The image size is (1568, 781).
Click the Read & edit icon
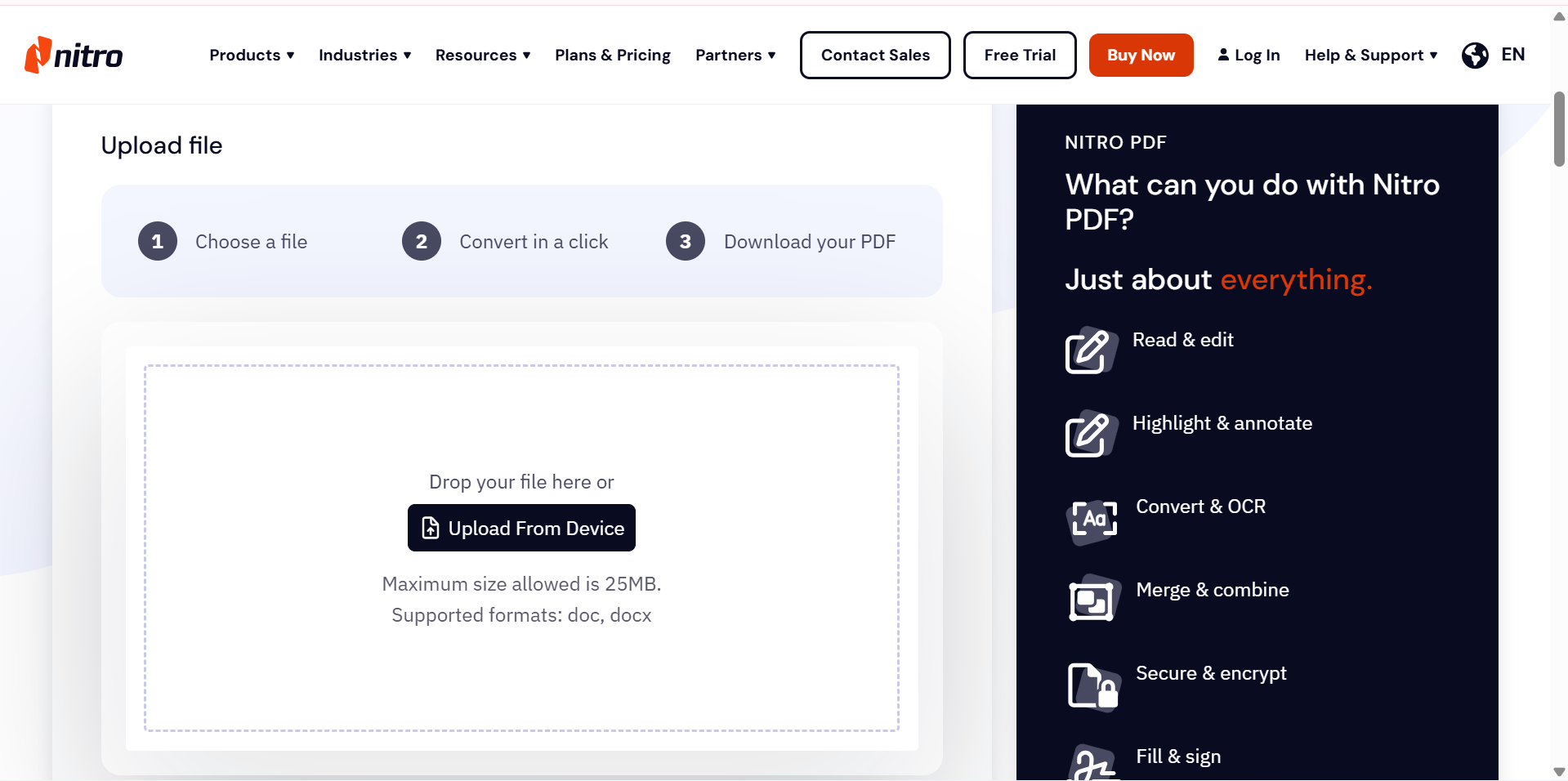coord(1091,350)
